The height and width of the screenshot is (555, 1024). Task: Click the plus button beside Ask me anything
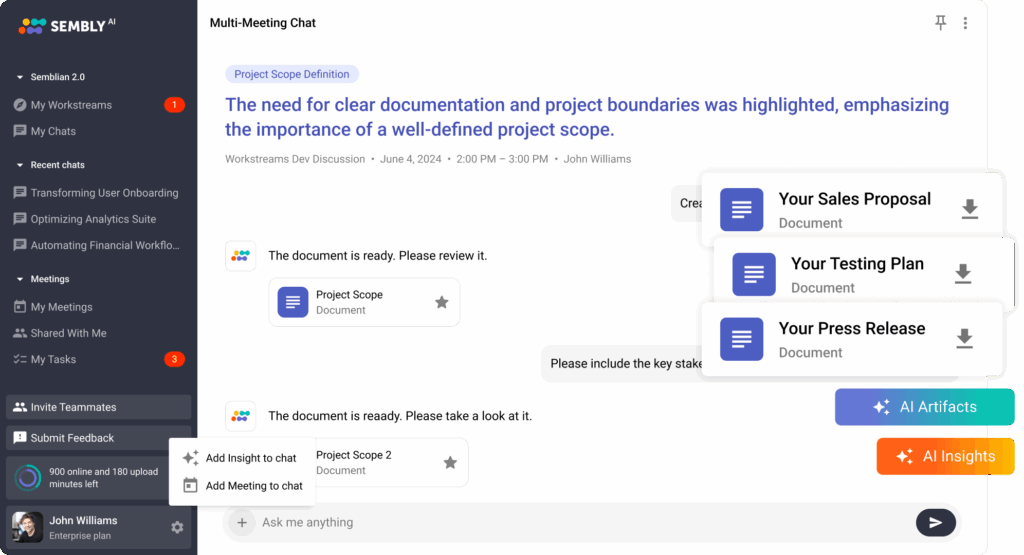point(242,522)
